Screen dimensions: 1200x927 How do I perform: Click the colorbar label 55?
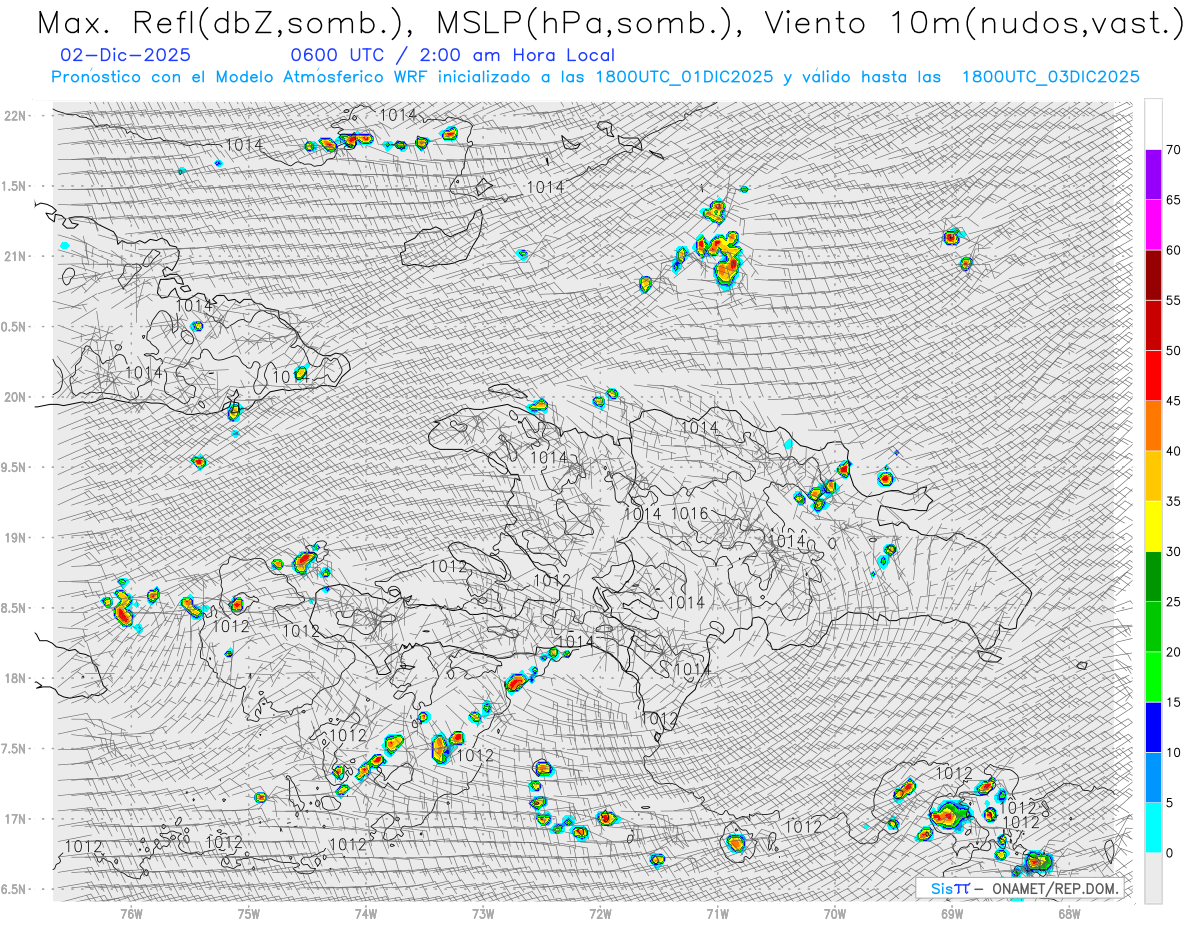1173,300
